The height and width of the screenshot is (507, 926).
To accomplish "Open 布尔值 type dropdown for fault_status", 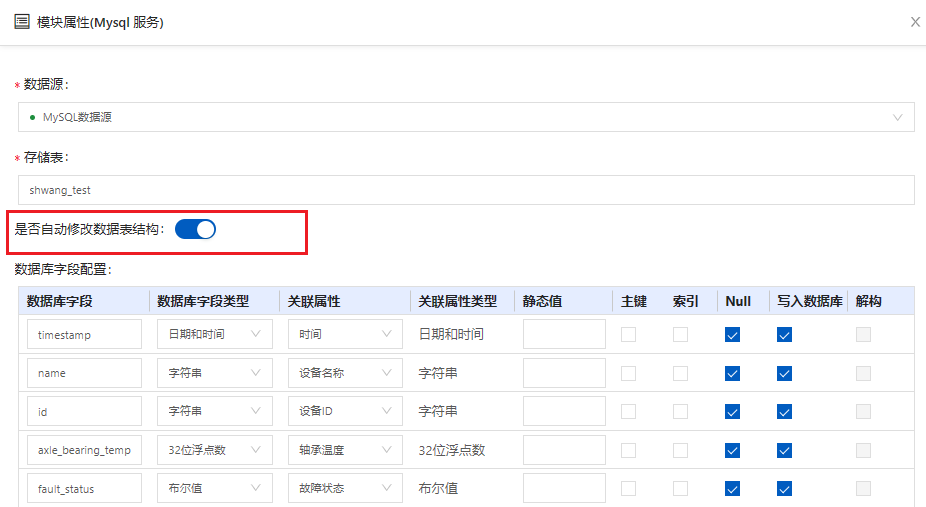I will pyautogui.click(x=215, y=488).
